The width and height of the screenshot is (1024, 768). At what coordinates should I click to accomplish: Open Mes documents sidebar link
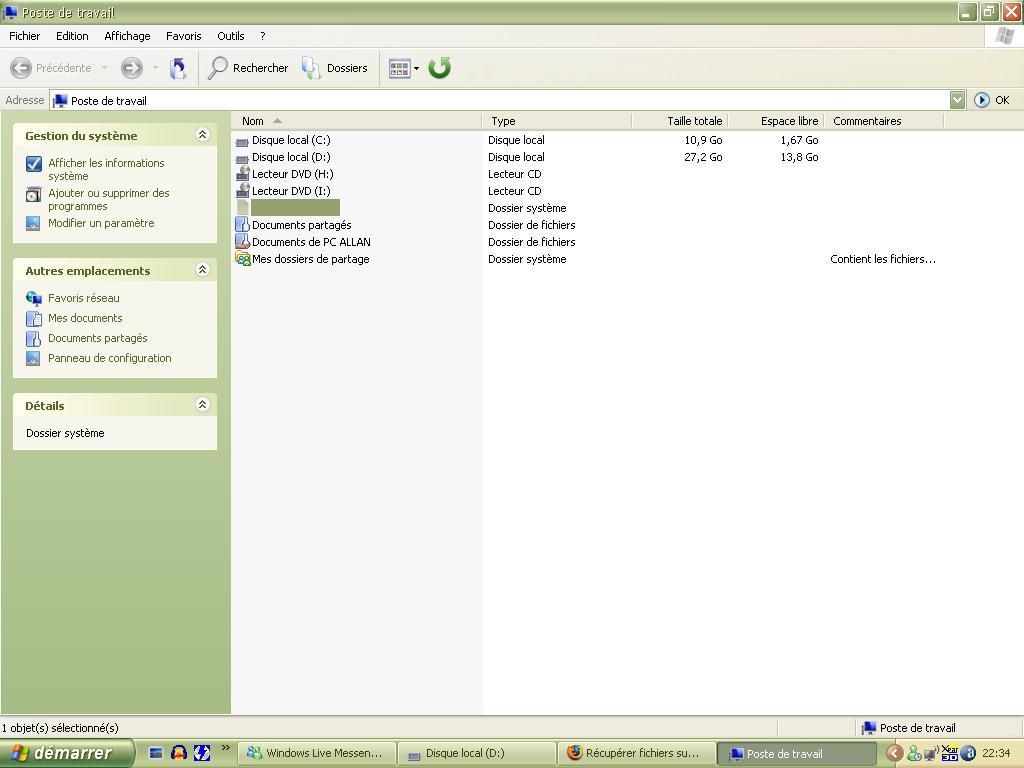point(85,318)
